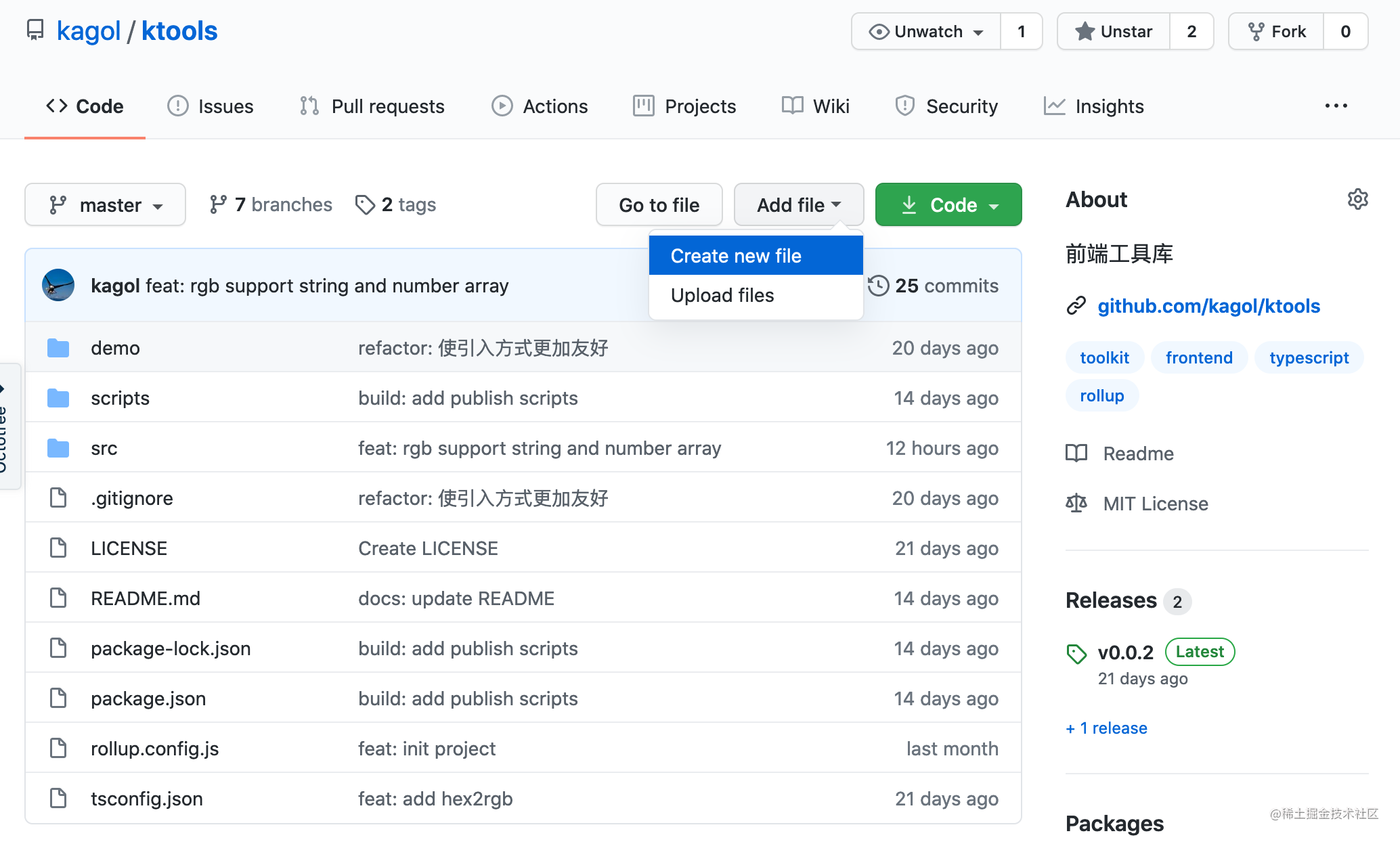The width and height of the screenshot is (1400, 842).
Task: Click the watchers count showing 1
Action: coord(1022,31)
